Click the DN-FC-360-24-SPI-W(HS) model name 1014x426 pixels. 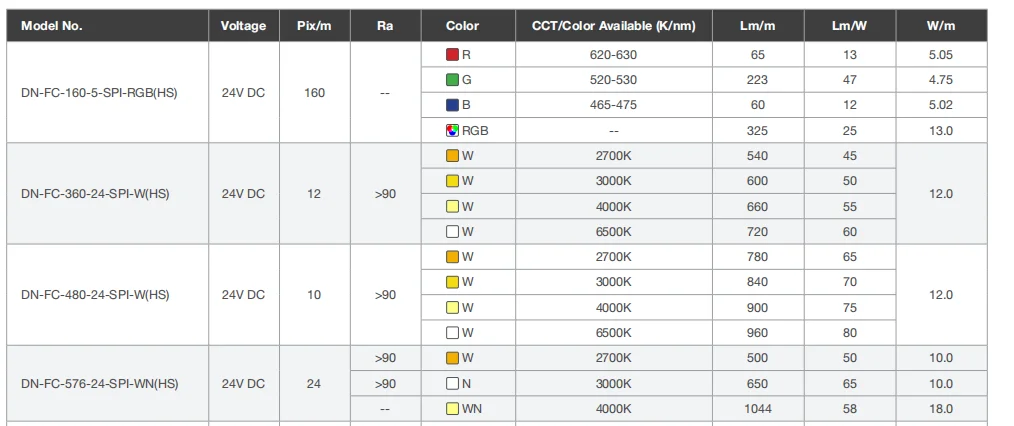(95, 194)
